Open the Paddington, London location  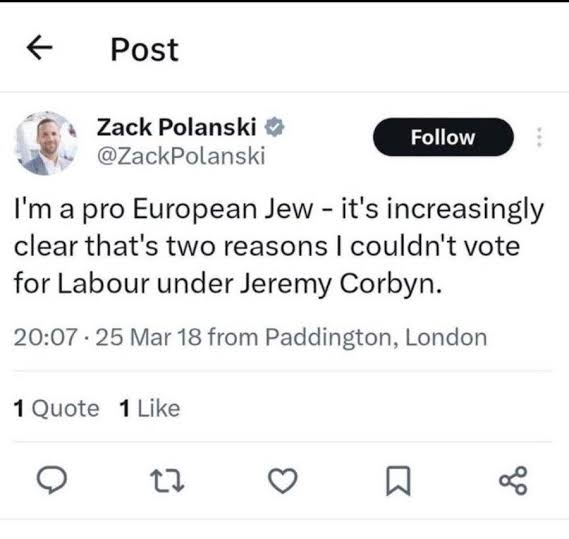pos(376,338)
